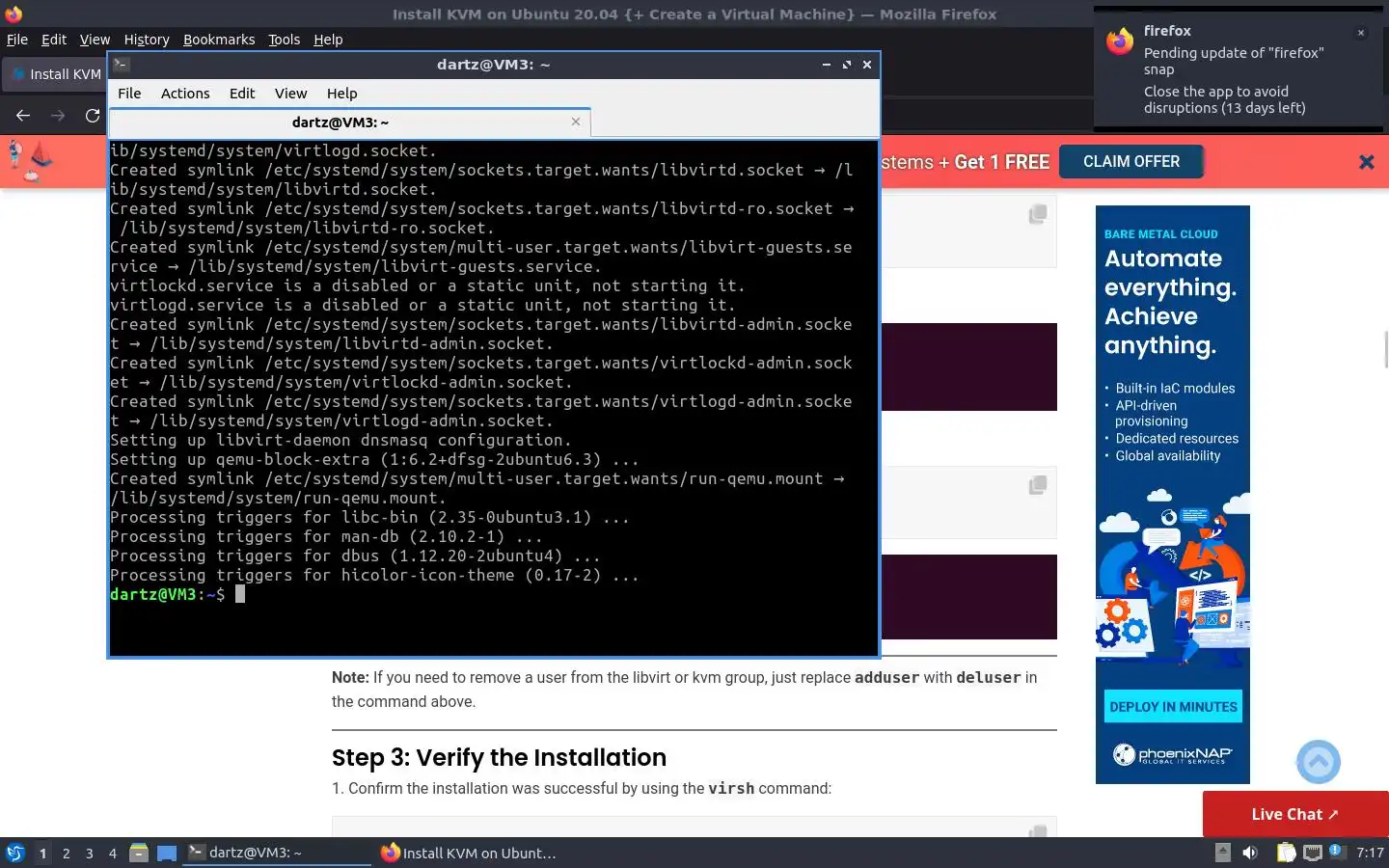Open Firefox History menu

click(147, 40)
